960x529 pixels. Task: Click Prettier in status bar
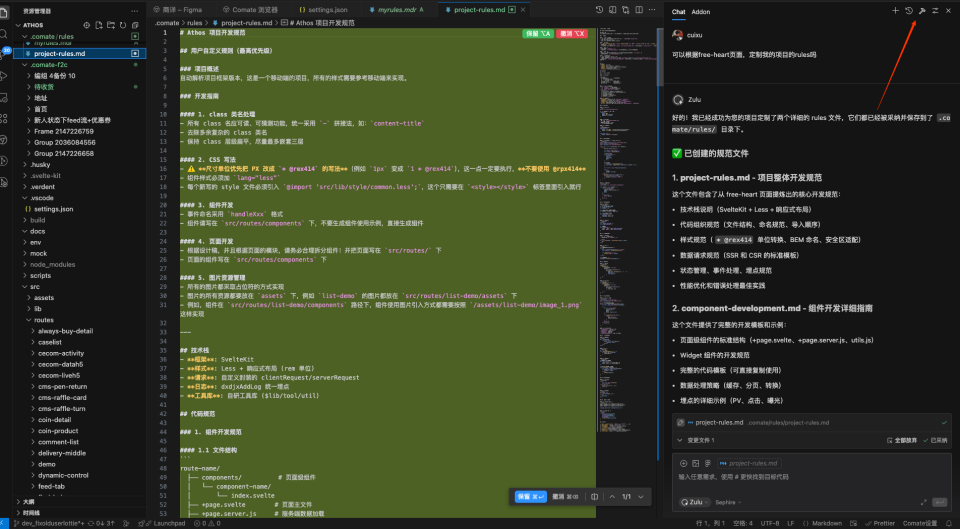pos(880,523)
